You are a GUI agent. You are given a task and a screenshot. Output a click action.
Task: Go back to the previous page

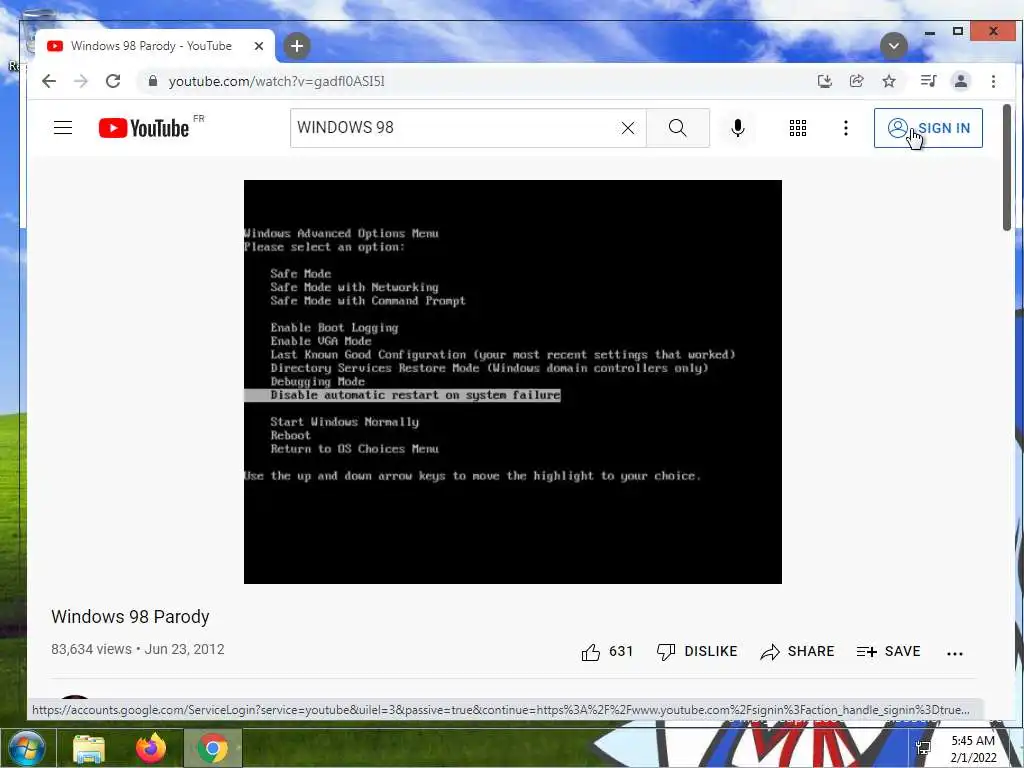pos(49,81)
